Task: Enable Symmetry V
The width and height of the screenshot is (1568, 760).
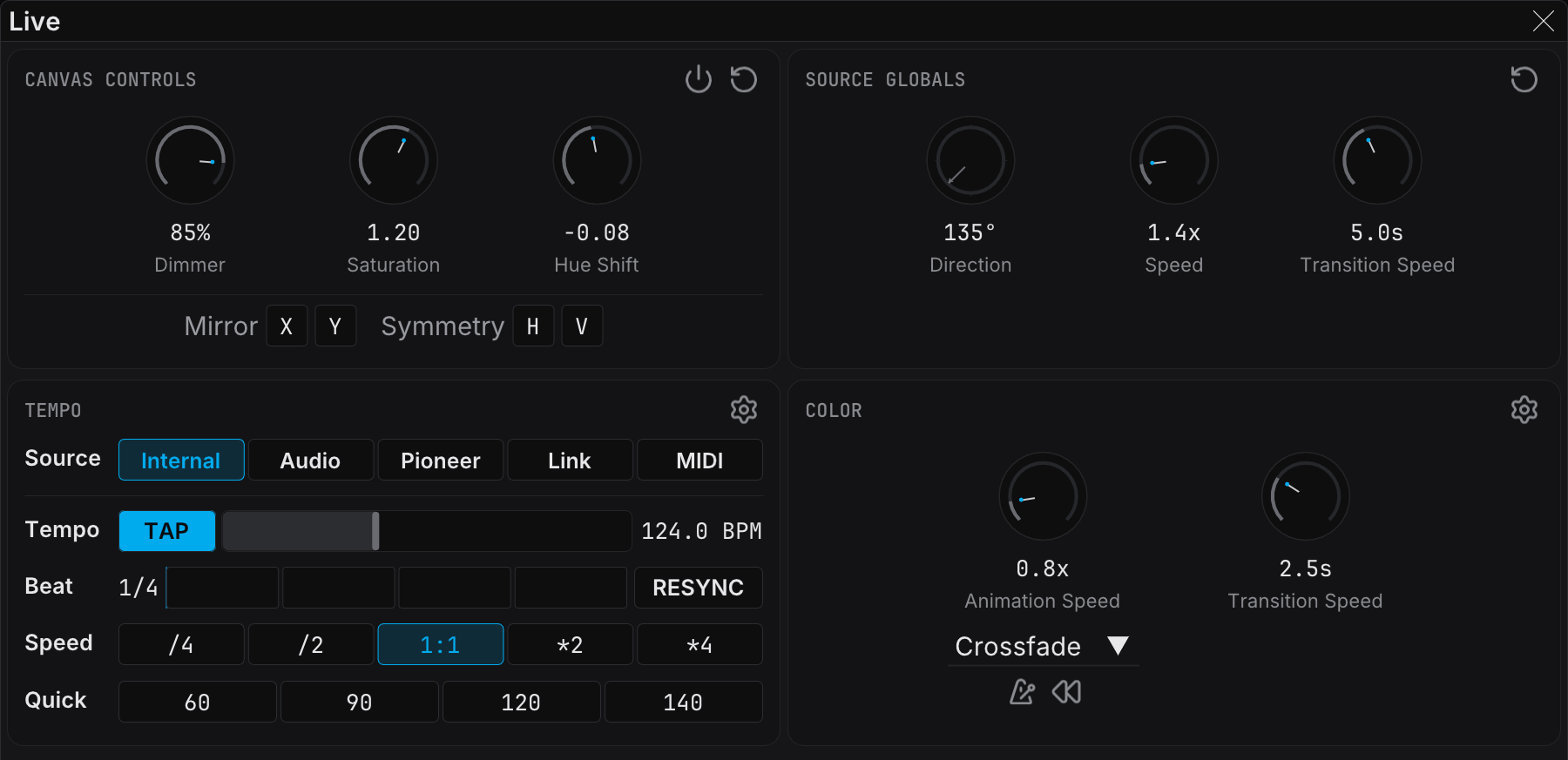Action: coord(582,326)
